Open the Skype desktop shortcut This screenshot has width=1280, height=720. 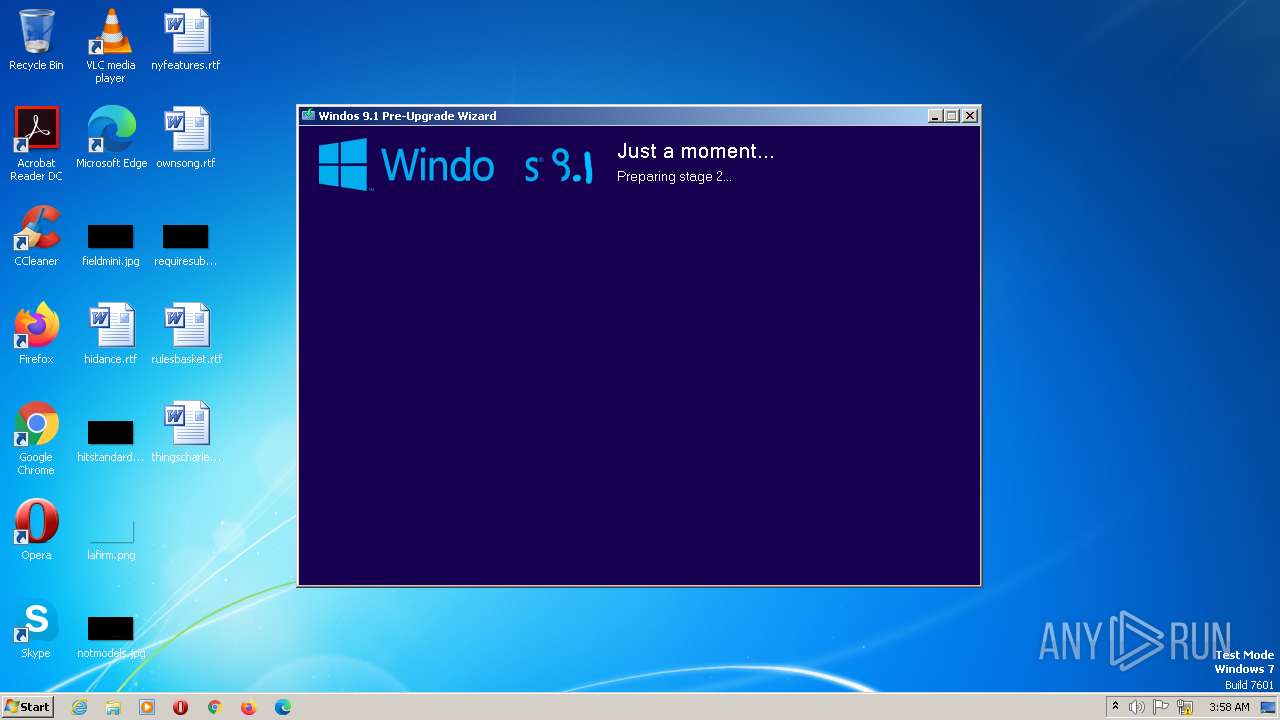click(36, 628)
